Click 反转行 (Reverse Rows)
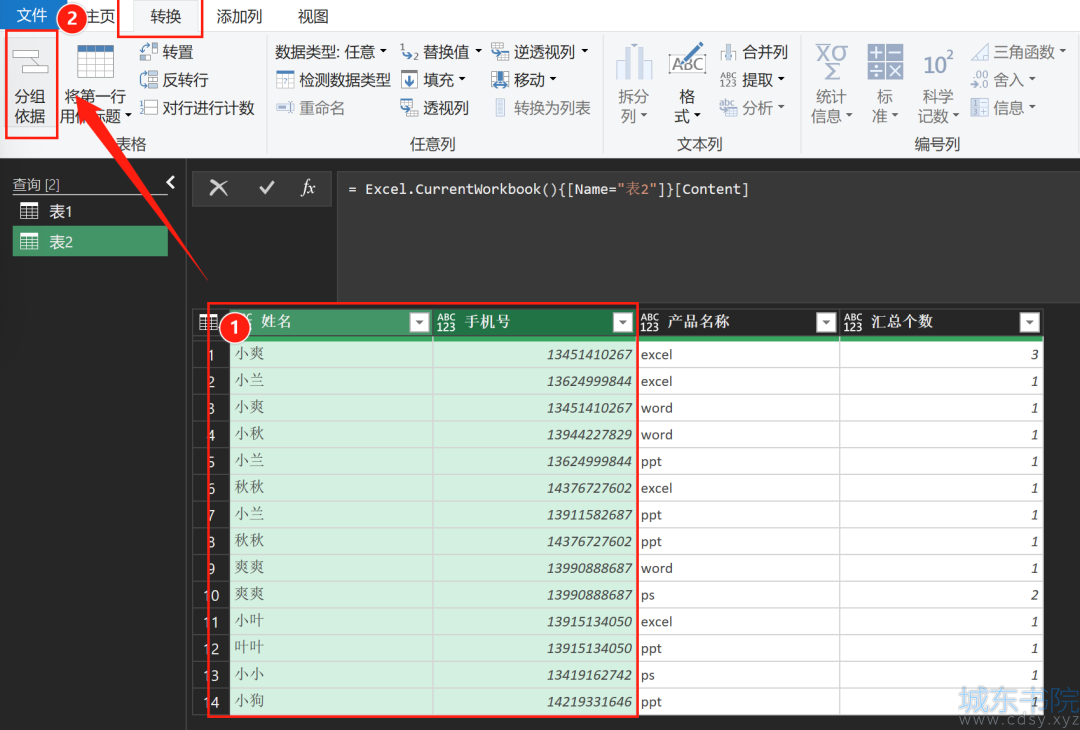 coord(174,80)
